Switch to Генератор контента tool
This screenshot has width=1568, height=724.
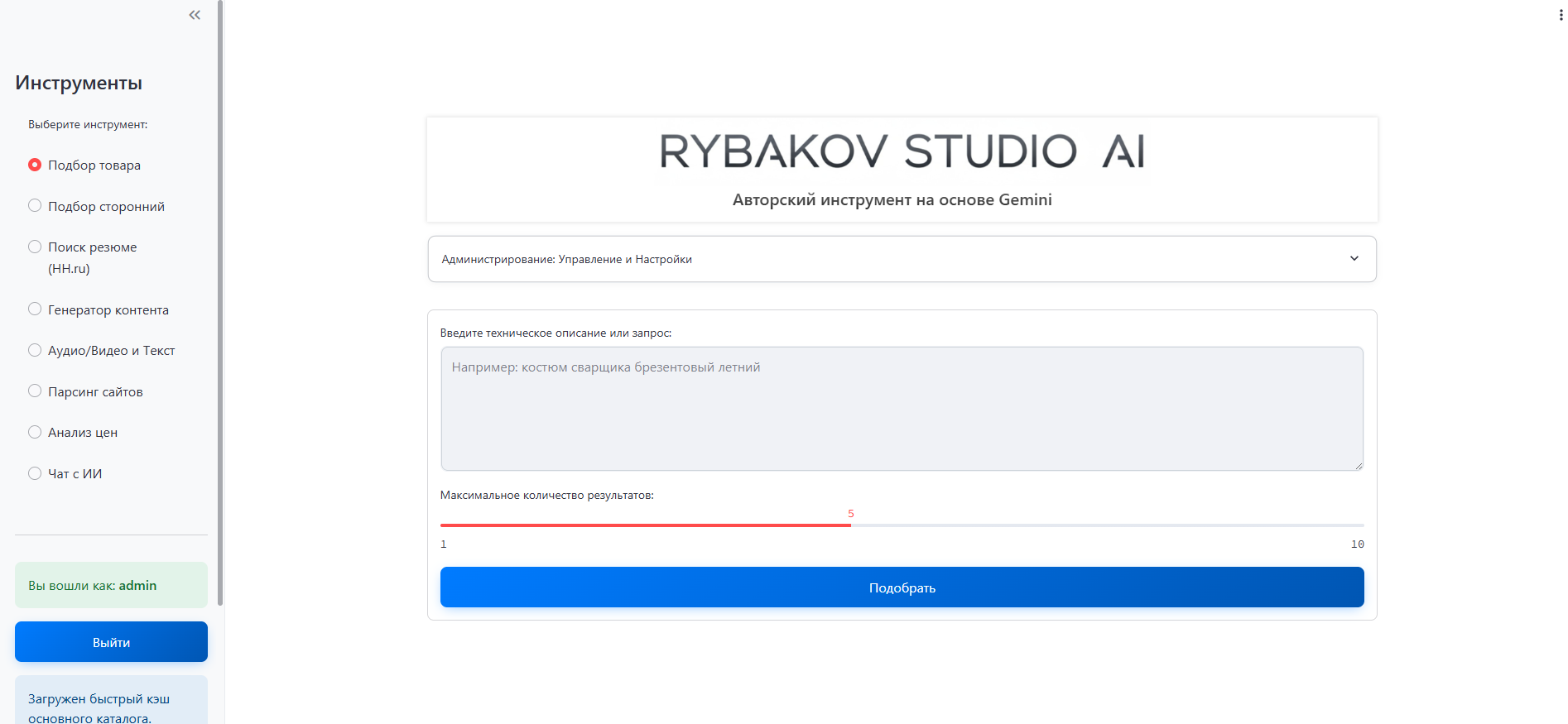tap(35, 309)
